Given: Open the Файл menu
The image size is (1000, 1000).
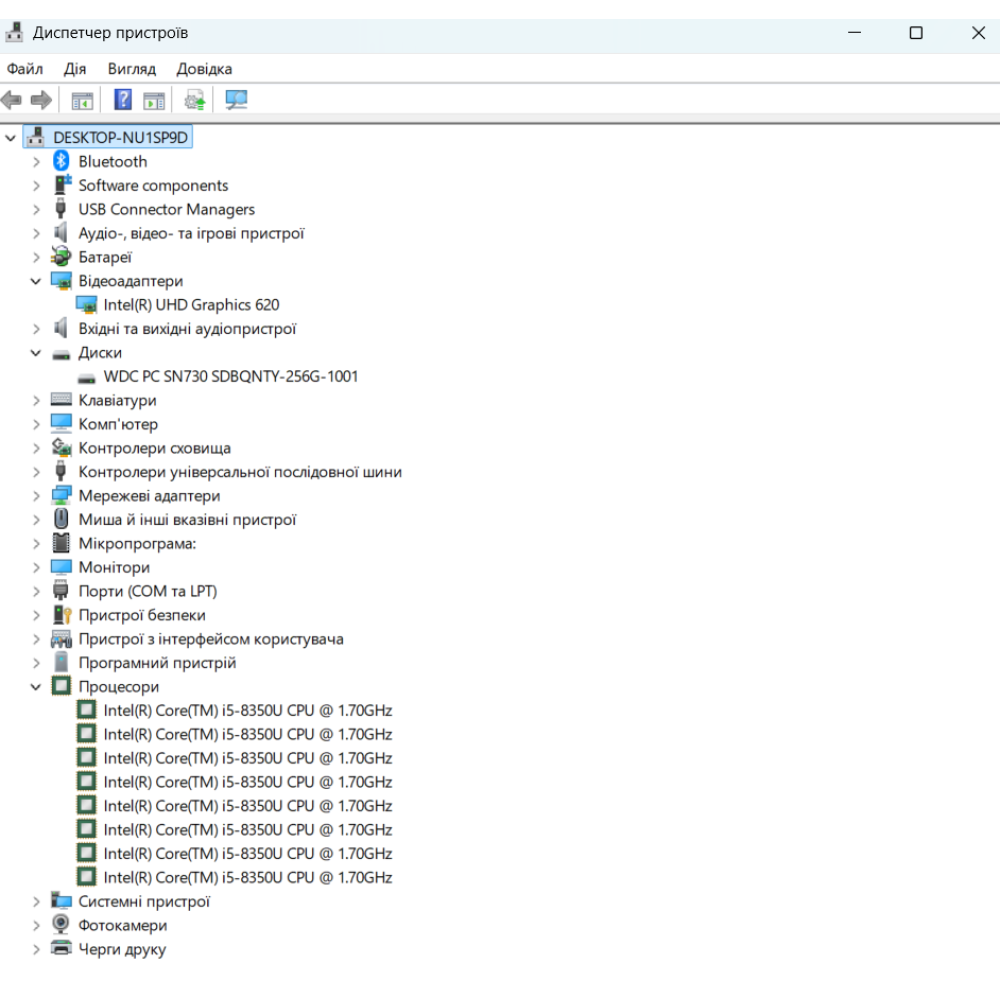Looking at the screenshot, I should (x=25, y=69).
